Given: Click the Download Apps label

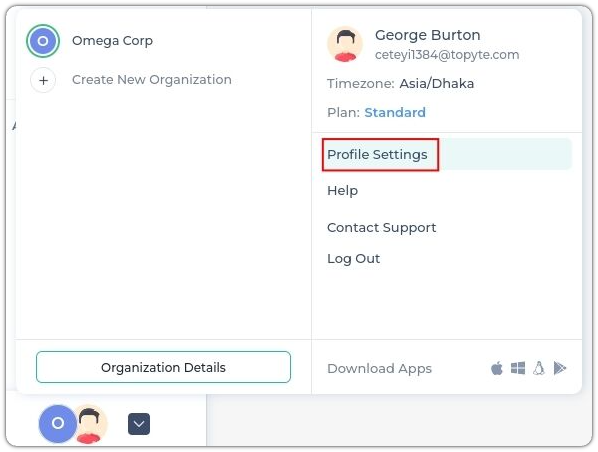Looking at the screenshot, I should click(x=379, y=368).
